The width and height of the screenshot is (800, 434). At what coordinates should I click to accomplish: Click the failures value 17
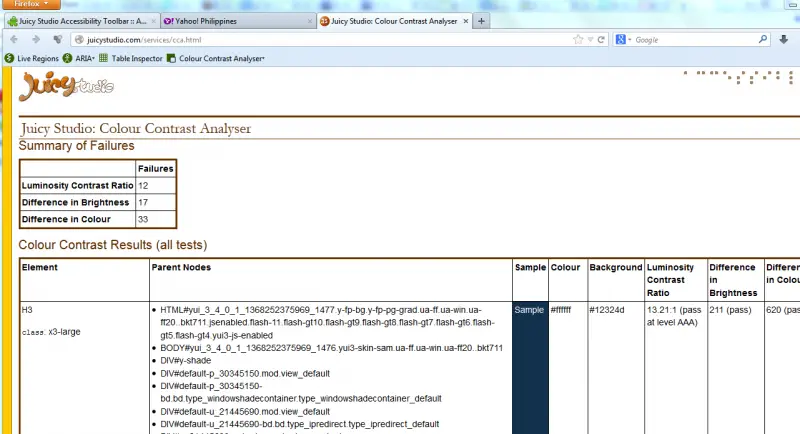[143, 202]
